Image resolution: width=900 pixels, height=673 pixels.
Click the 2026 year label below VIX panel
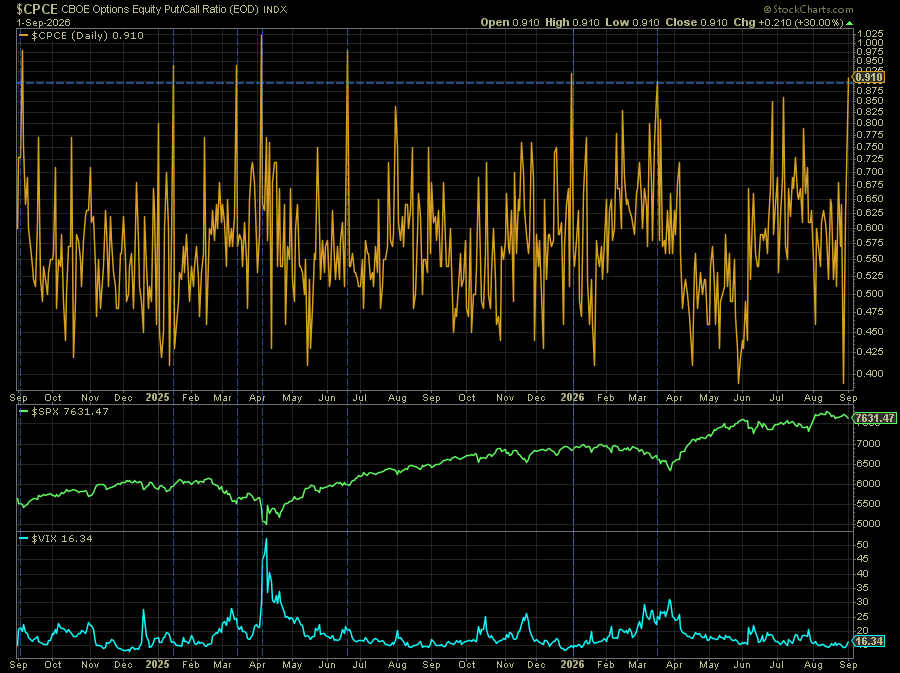pyautogui.click(x=572, y=664)
